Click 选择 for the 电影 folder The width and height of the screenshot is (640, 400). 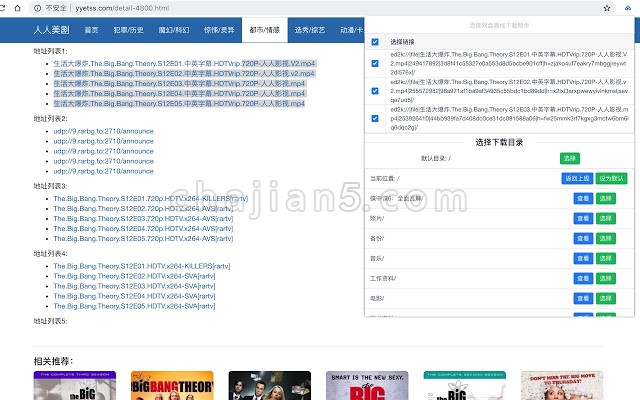(606, 298)
